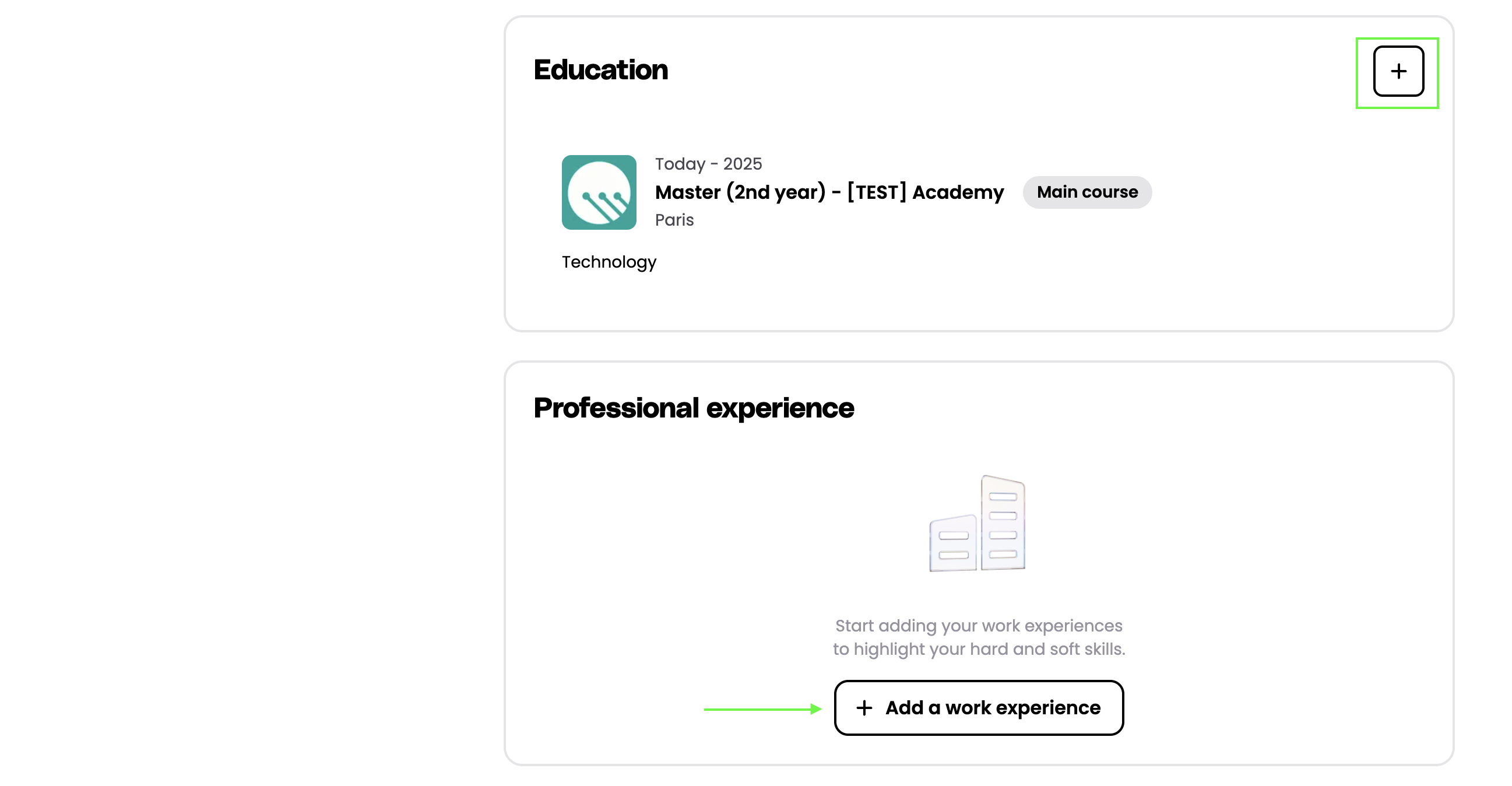
Task: Click the Technology field label
Action: click(x=609, y=262)
